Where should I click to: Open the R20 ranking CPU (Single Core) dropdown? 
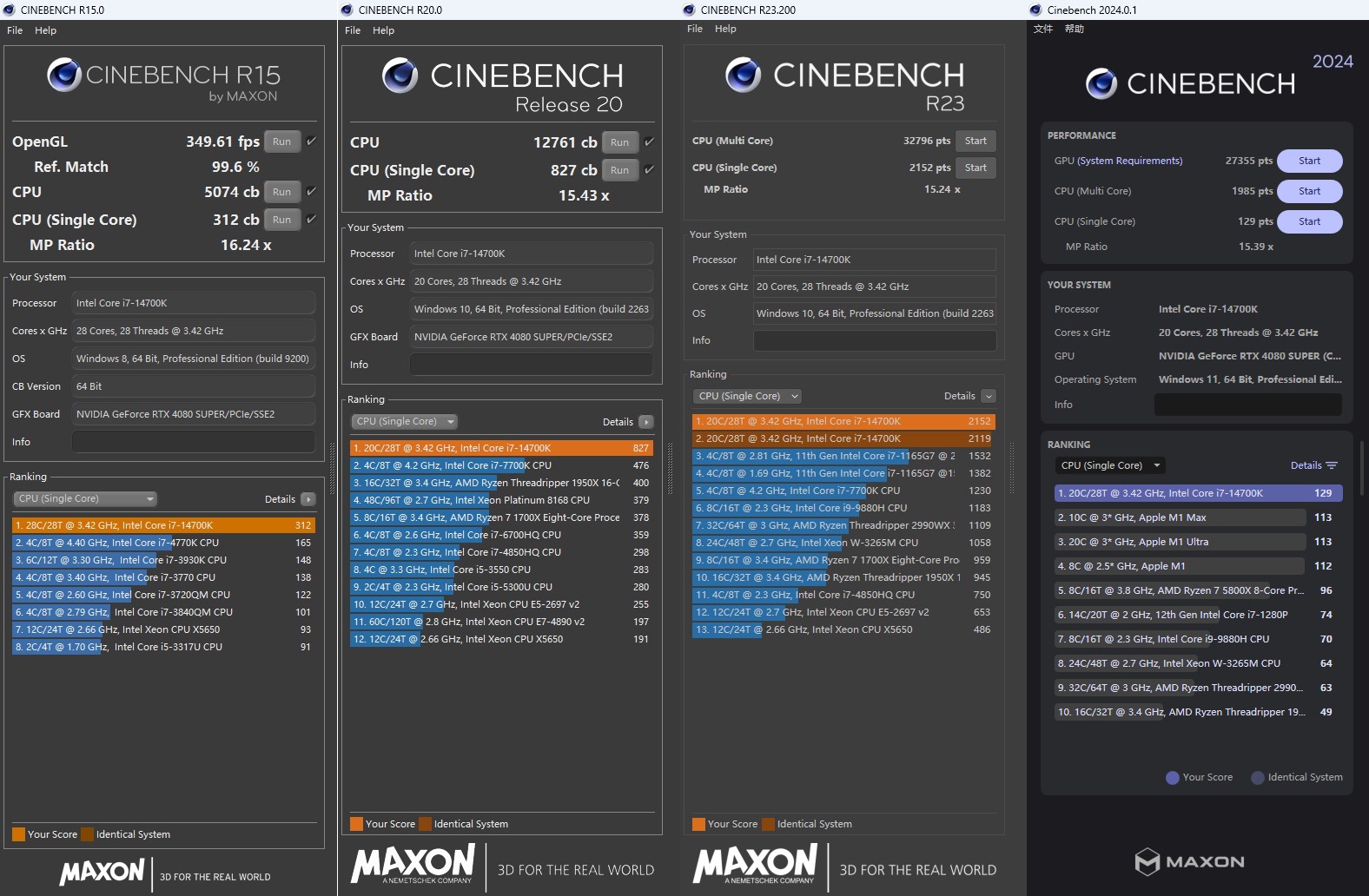point(405,421)
